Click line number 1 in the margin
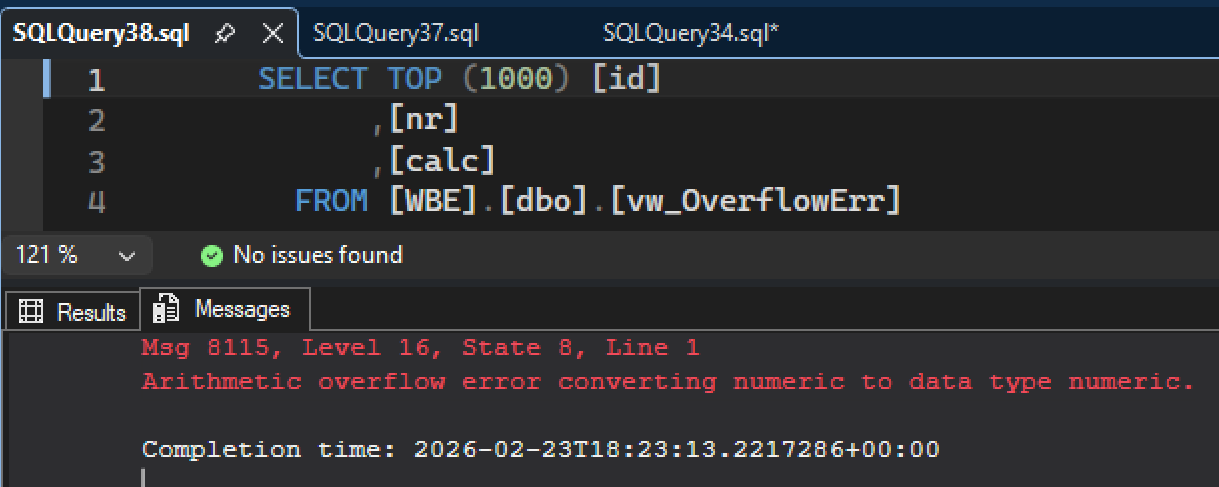The image size is (1219, 487). (x=95, y=80)
